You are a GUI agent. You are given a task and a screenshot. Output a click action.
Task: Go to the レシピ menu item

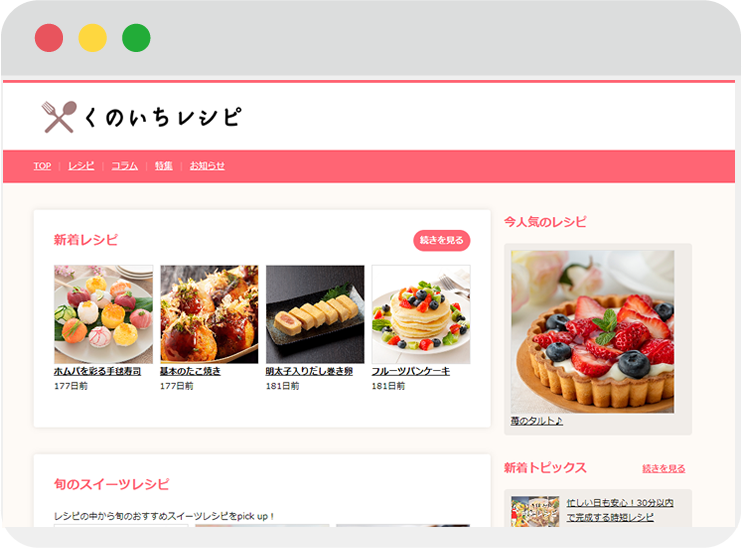click(81, 166)
